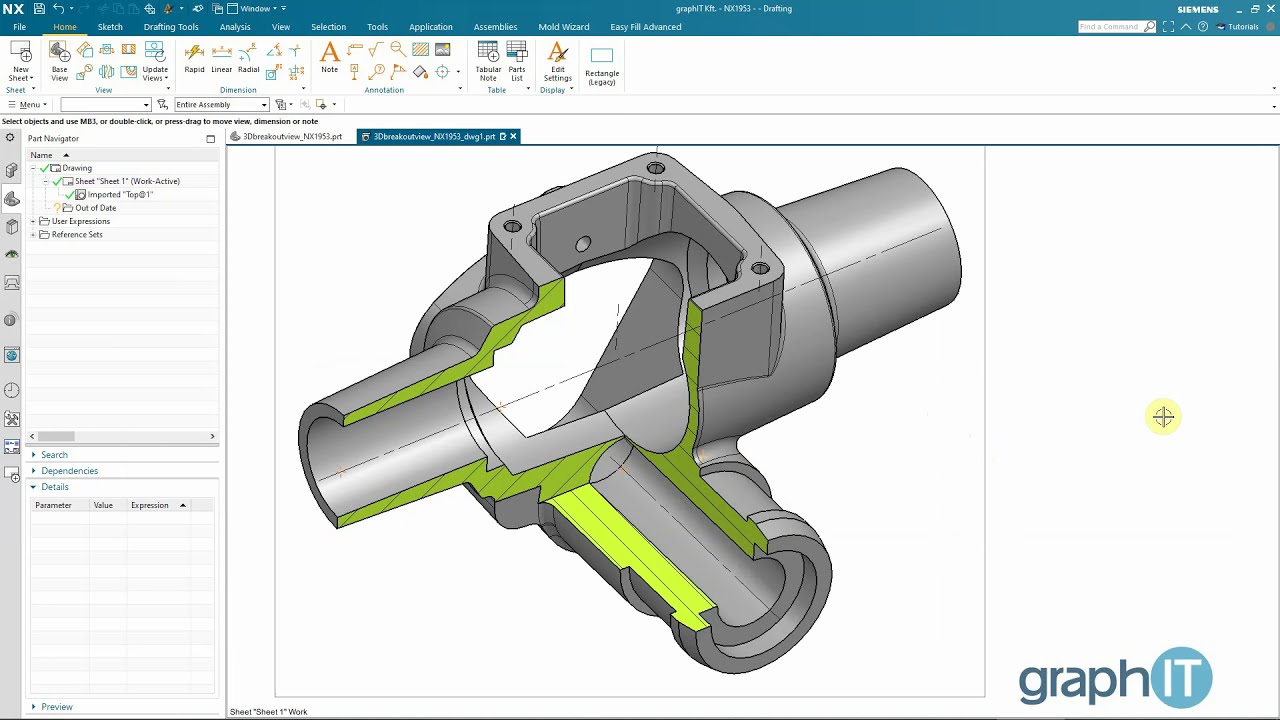Toggle the Drawing node green check mark
This screenshot has width=1280, height=720.
click(x=45, y=168)
